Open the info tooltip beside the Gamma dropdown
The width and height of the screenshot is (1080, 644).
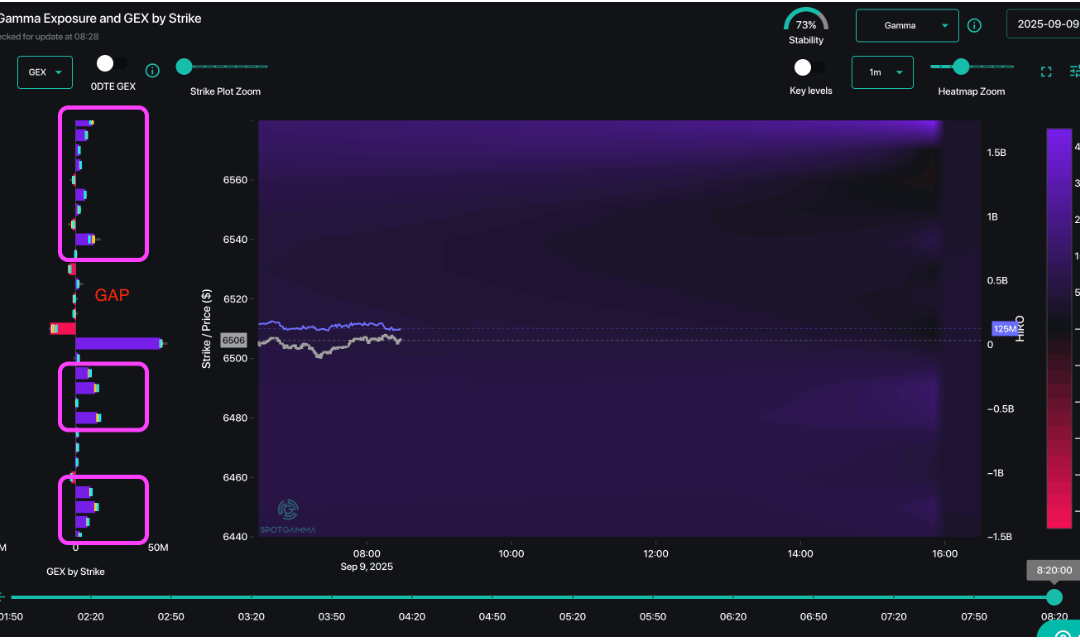click(974, 25)
